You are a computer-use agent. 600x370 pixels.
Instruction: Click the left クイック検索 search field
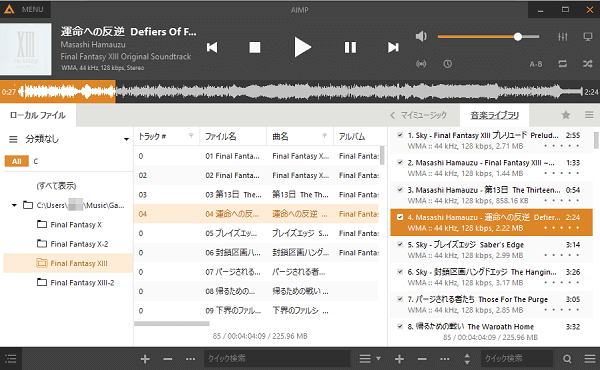point(277,359)
